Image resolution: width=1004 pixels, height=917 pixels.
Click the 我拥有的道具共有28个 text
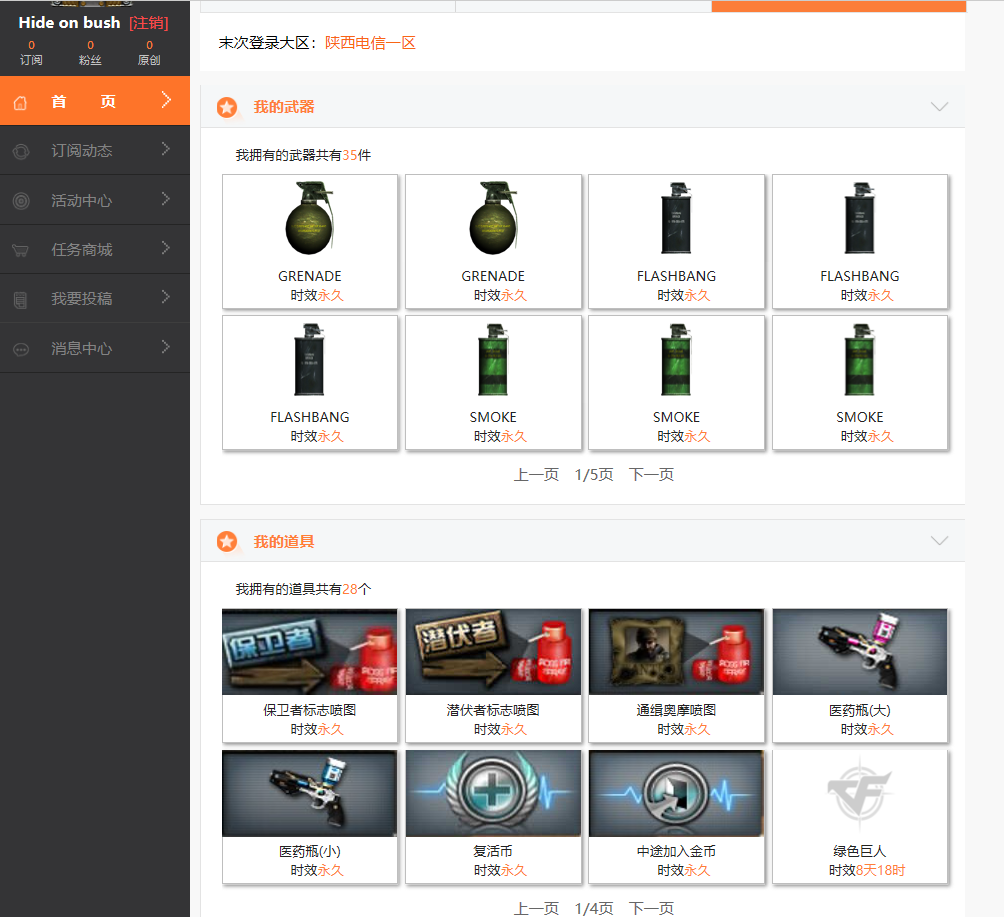point(303,589)
